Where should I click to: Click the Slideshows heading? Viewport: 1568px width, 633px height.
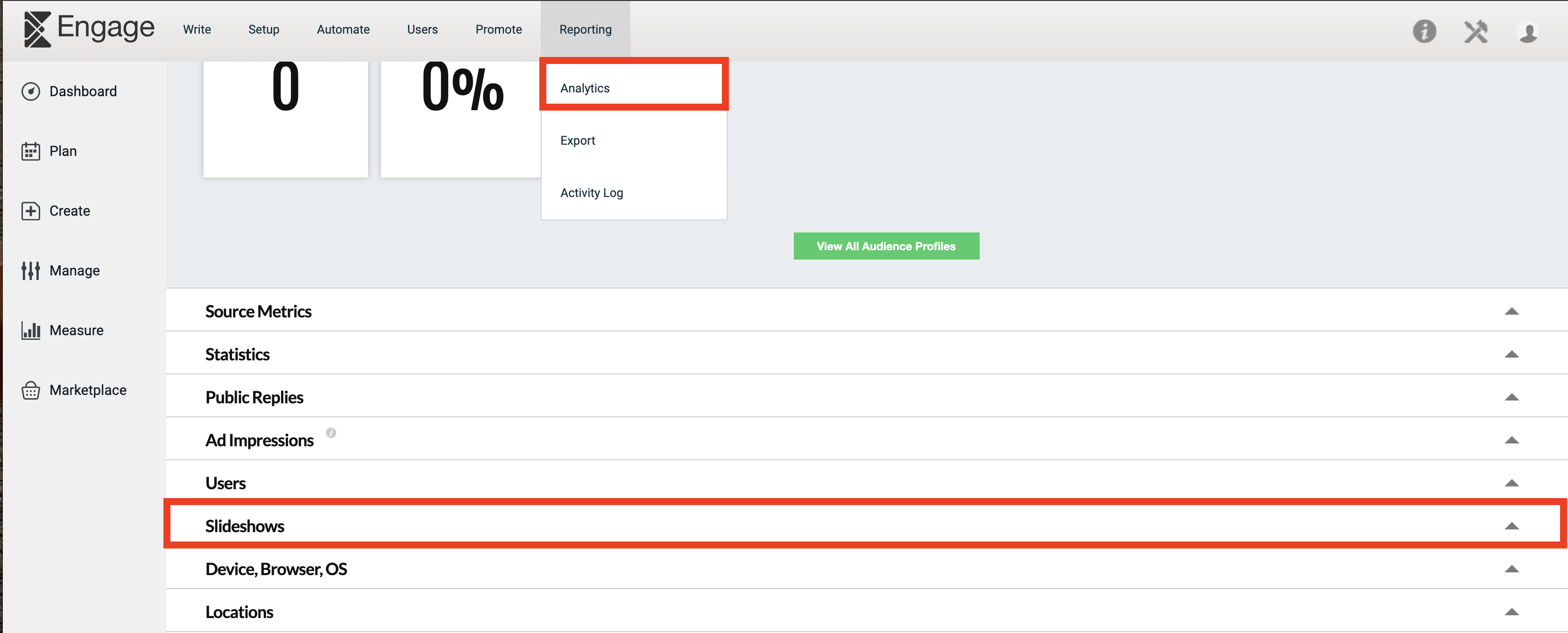coord(245,526)
